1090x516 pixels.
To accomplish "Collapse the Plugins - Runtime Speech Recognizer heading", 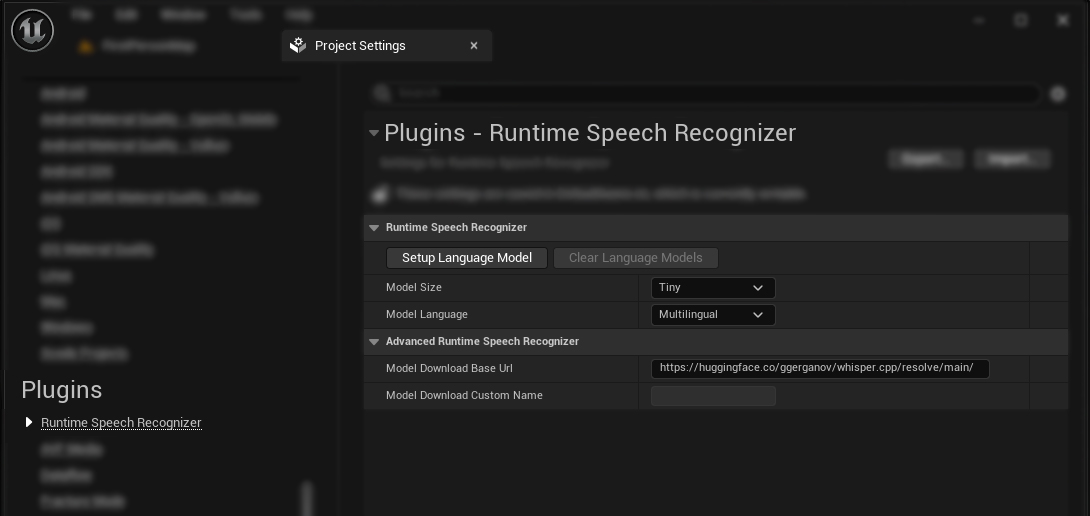I will click(374, 133).
